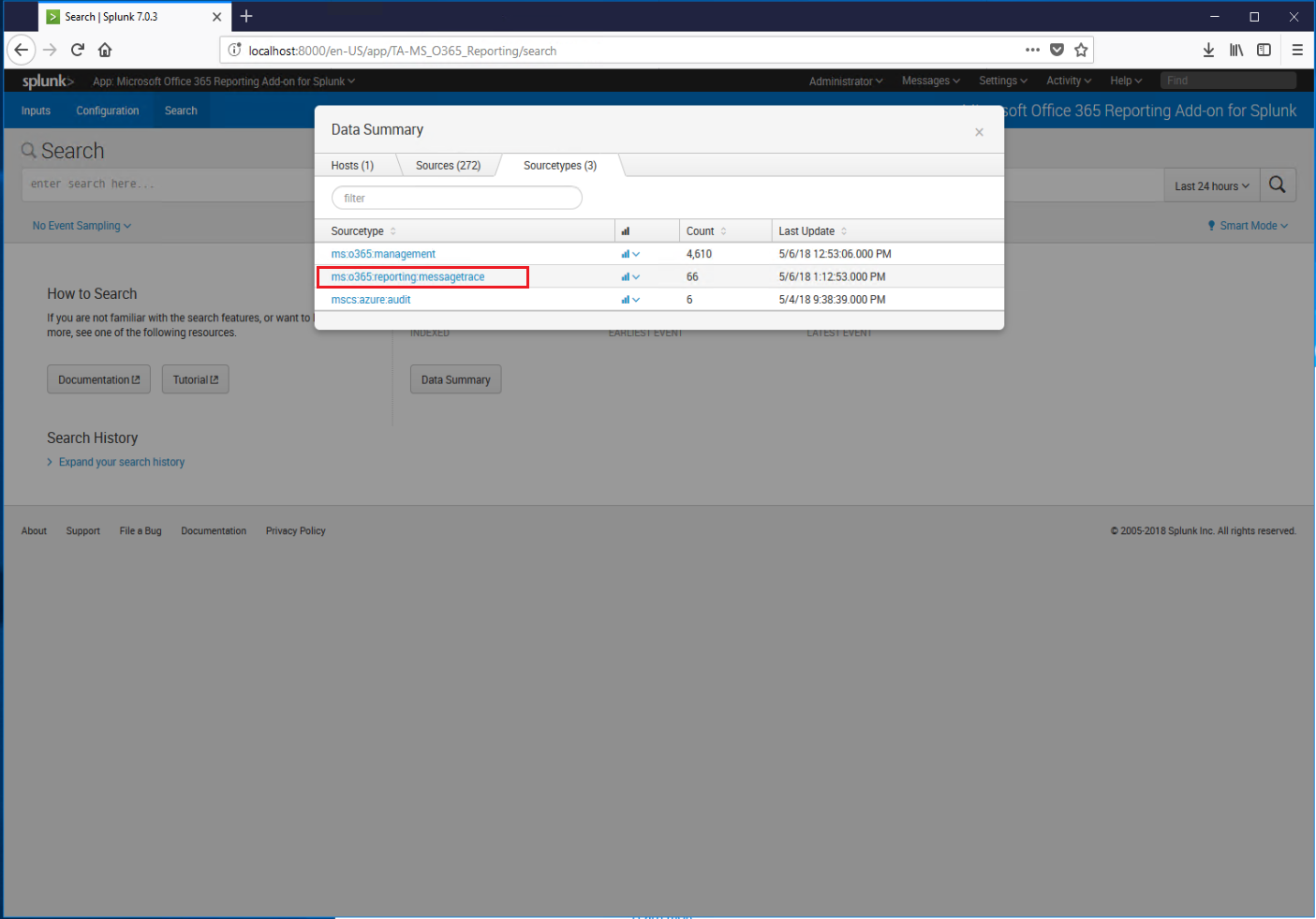Image resolution: width=1316 pixels, height=919 pixels.
Task: Click the splunk> logo in the top bar
Action: pyautogui.click(x=46, y=81)
